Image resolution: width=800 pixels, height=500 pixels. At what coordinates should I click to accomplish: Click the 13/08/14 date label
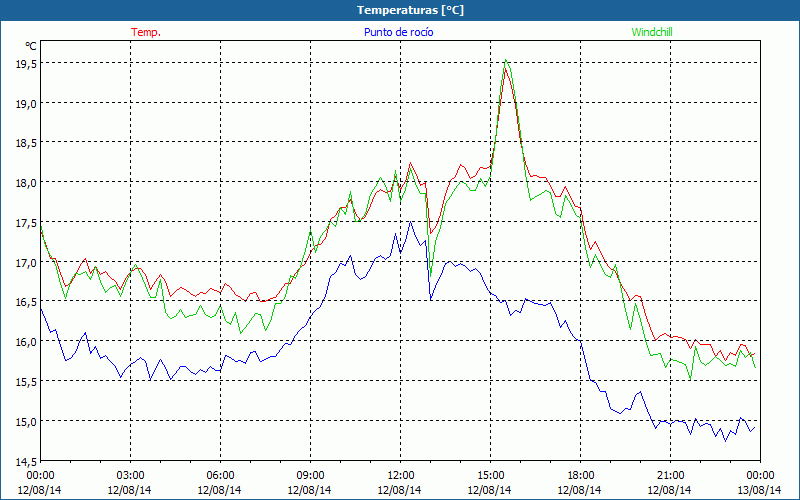click(760, 490)
